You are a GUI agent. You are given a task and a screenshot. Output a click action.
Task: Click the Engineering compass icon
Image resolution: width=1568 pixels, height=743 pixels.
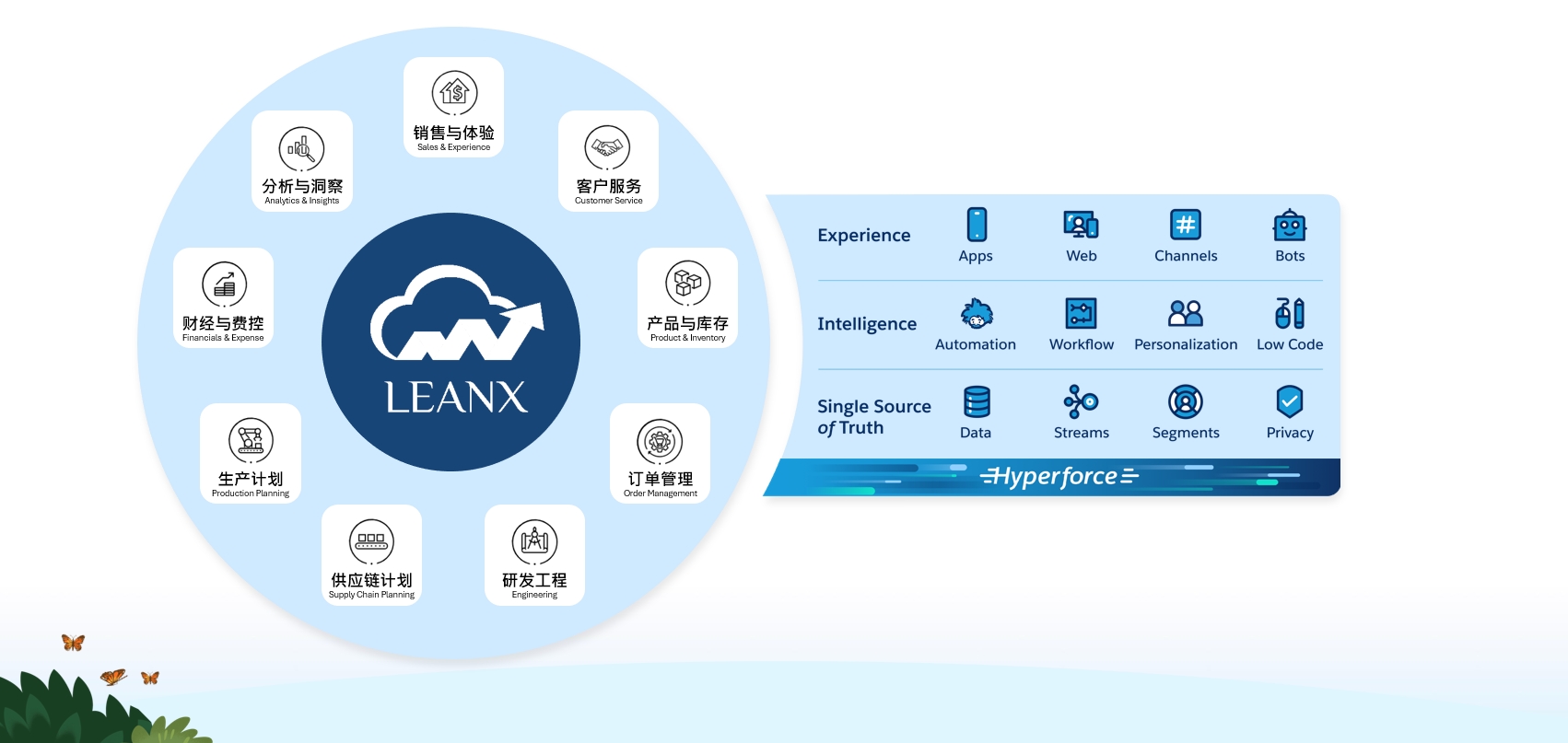pos(534,541)
